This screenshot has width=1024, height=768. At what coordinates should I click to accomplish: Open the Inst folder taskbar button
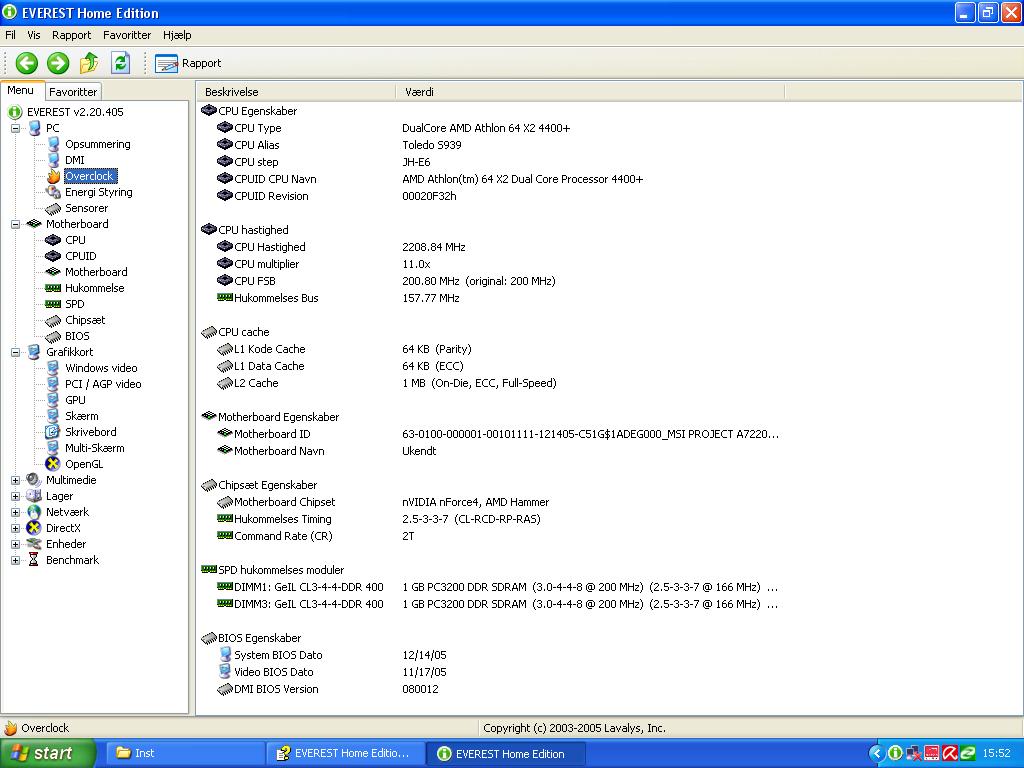(186, 754)
